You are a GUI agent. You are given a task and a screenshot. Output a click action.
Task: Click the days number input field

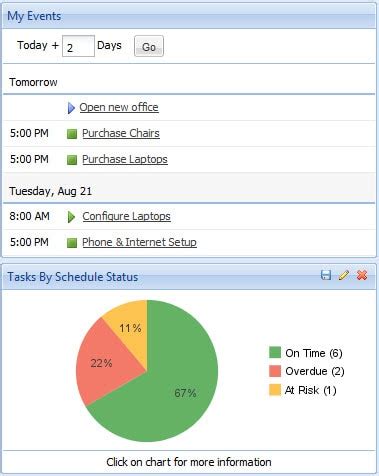tap(78, 46)
